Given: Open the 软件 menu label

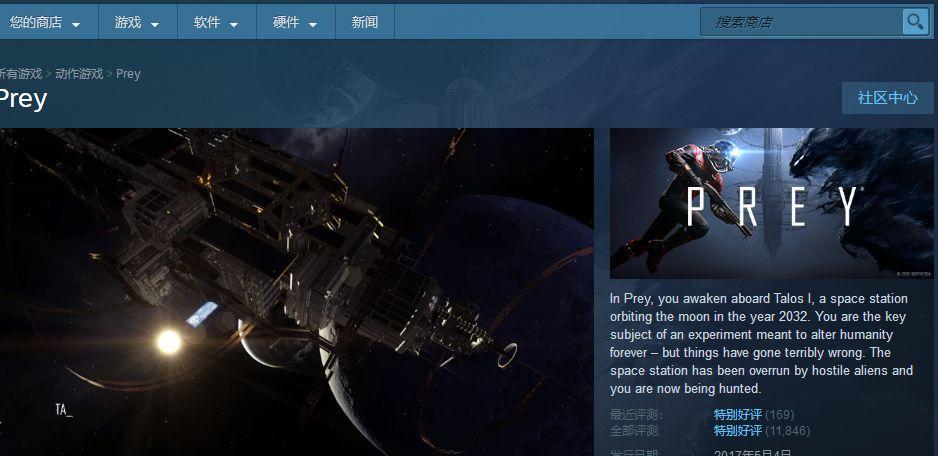Looking at the screenshot, I should (x=207, y=22).
